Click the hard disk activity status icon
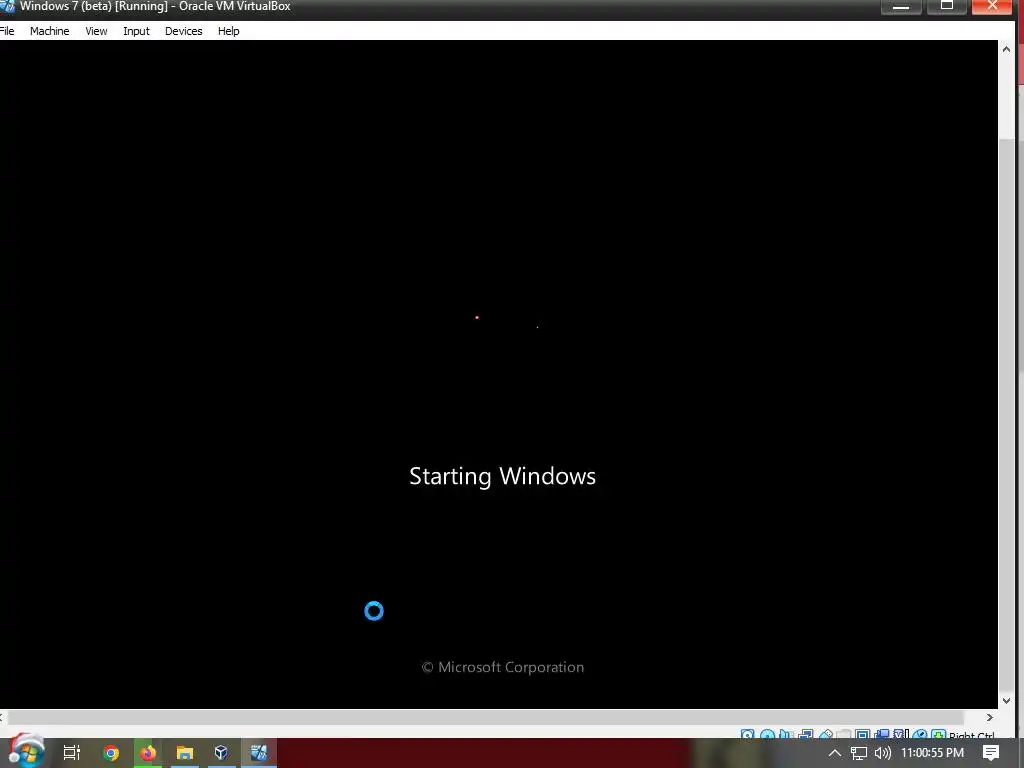Screen dimensions: 1024x768 (x=747, y=734)
